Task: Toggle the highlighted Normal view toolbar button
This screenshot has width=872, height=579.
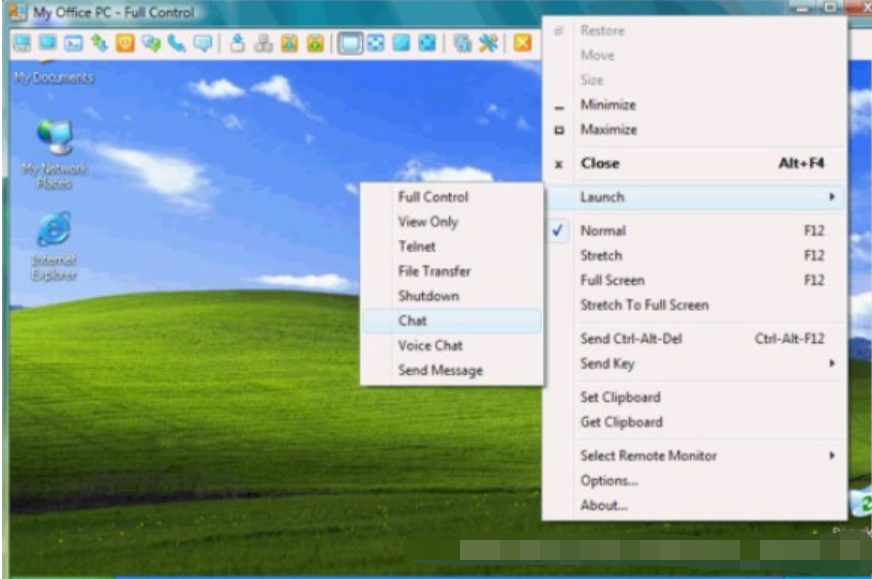Action: 349,43
